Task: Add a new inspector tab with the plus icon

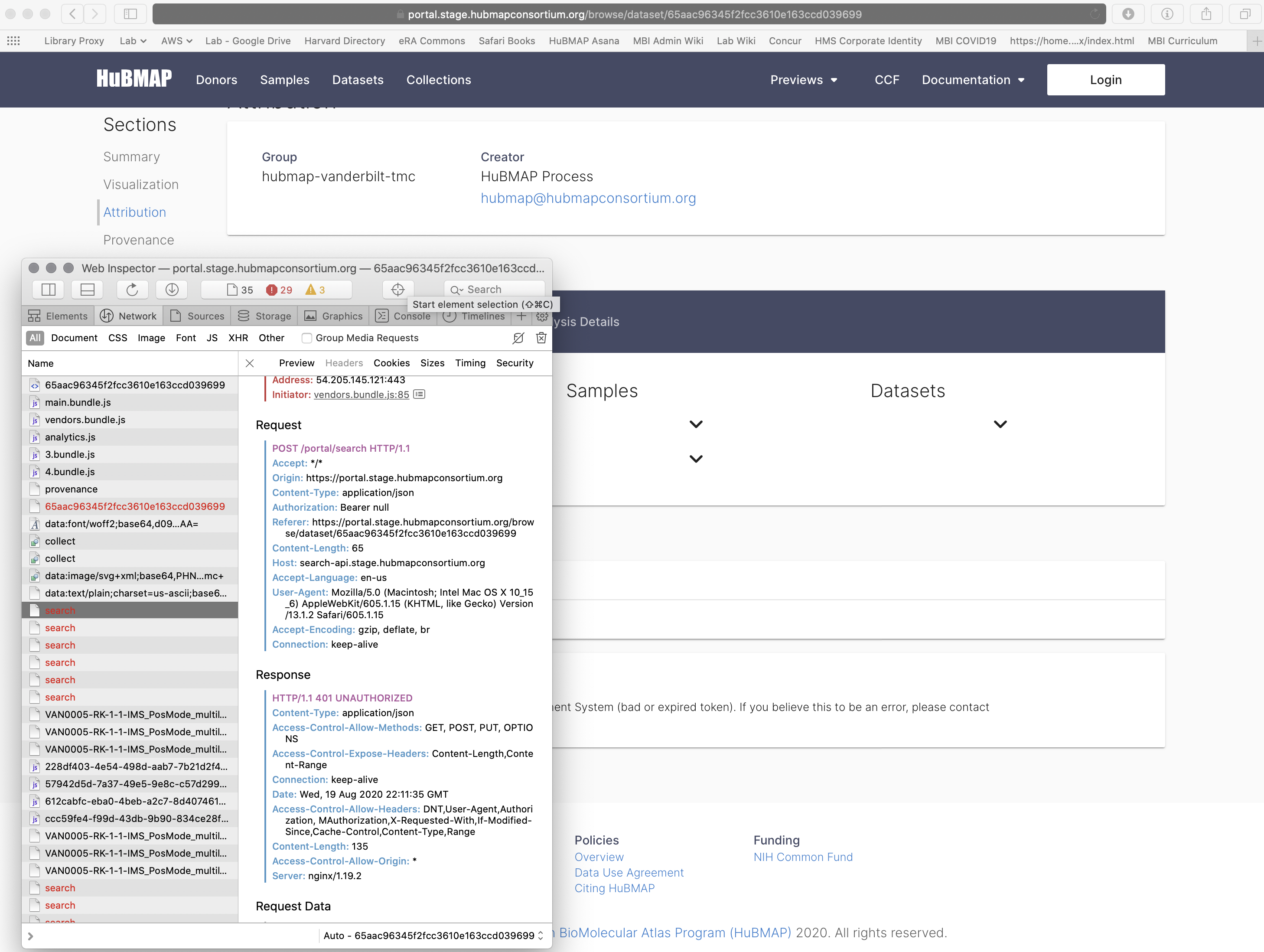Action: [521, 316]
